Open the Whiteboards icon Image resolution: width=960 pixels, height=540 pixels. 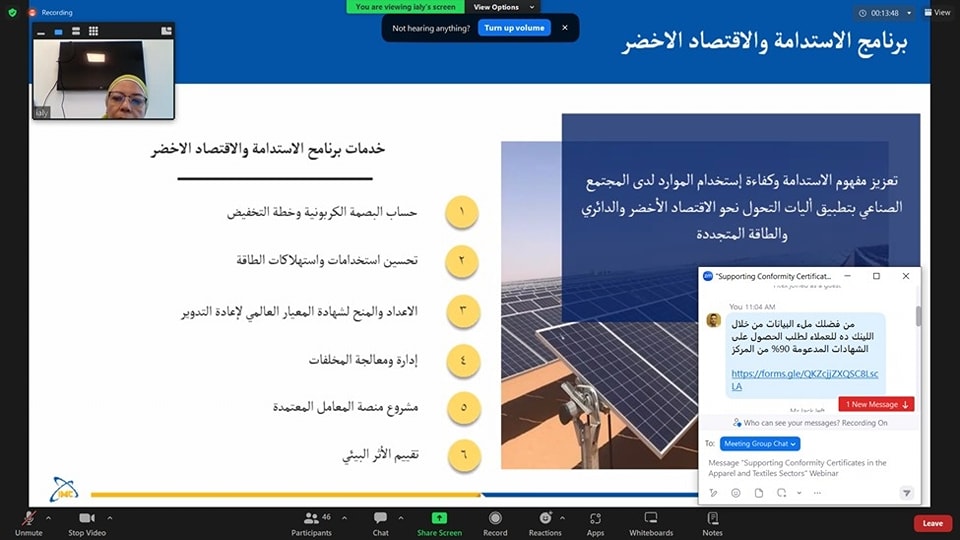651,518
